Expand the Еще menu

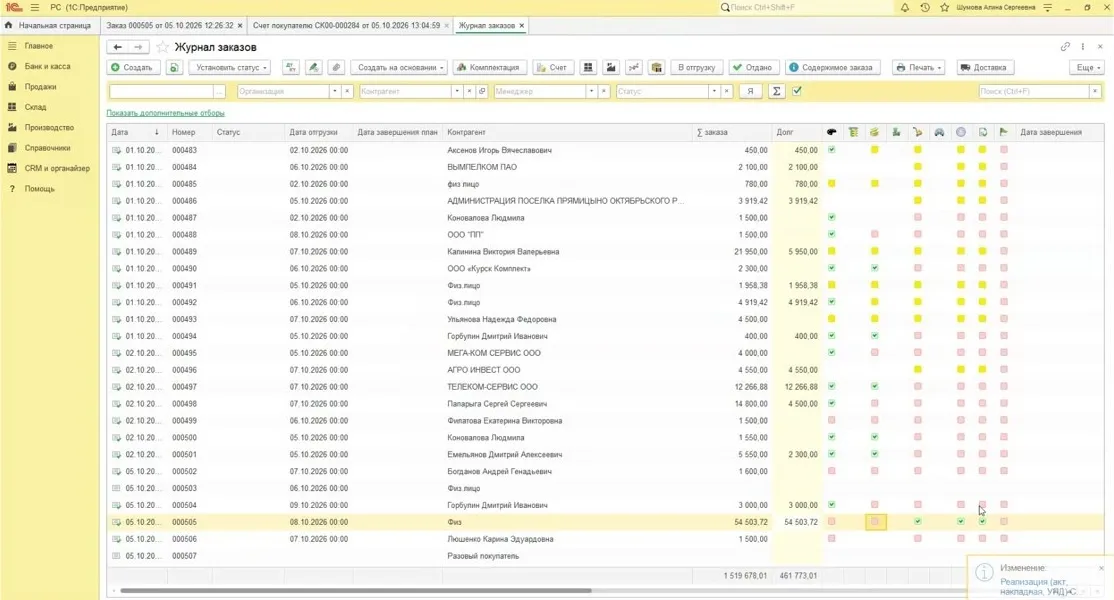[1088, 67]
